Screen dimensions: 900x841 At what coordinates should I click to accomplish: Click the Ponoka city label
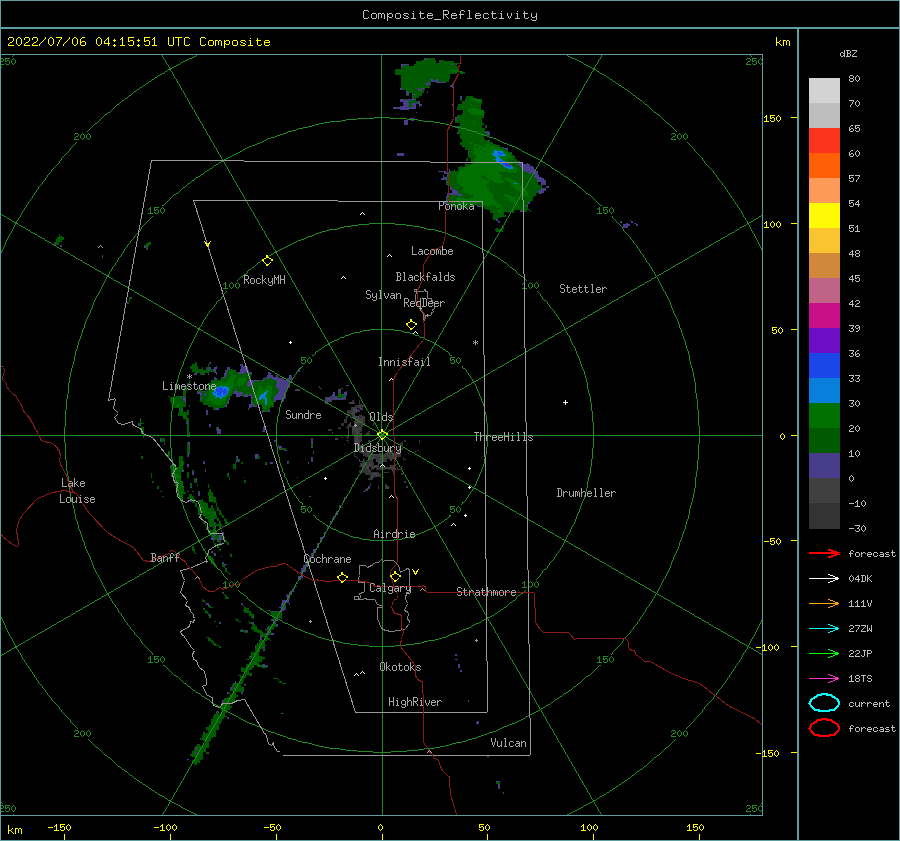(x=456, y=206)
